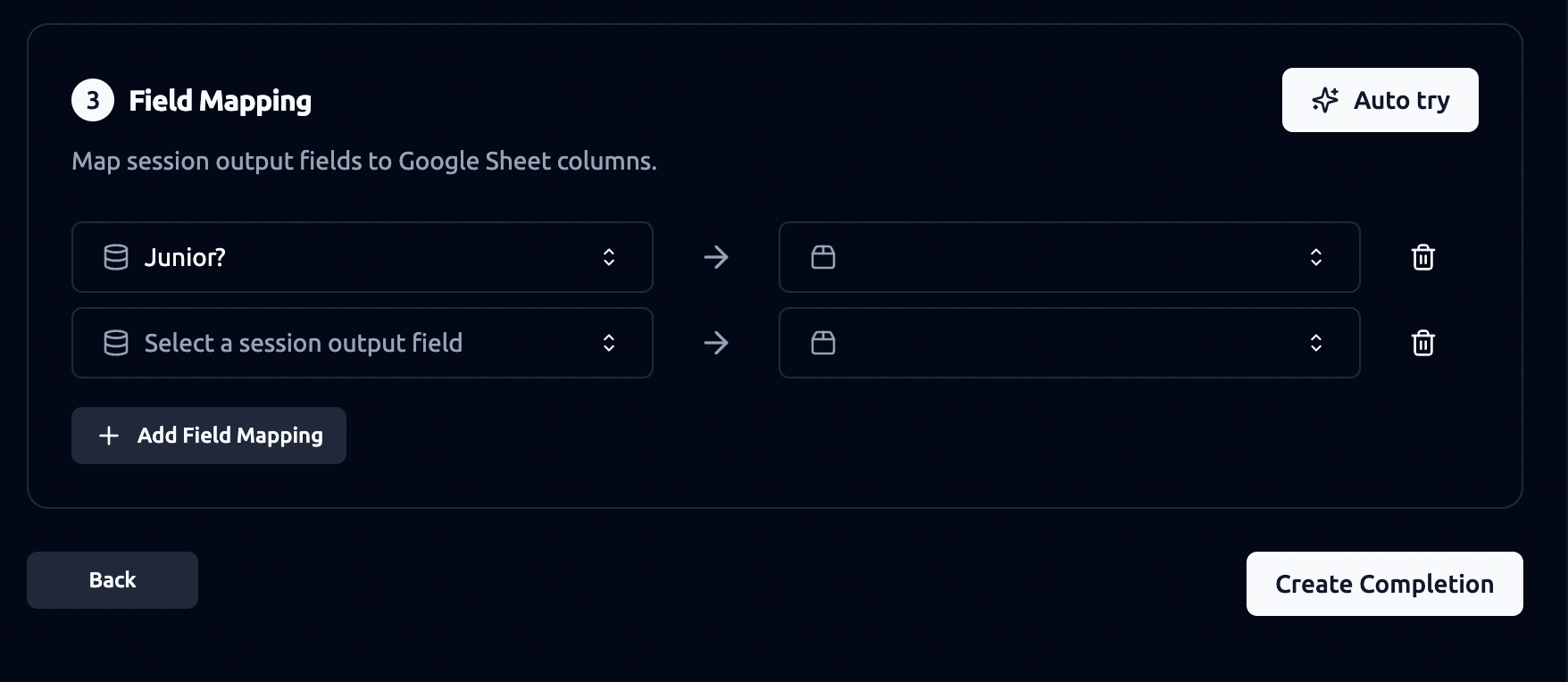Click the step 3 number badge
Viewport: 1568px width, 682px height.
[93, 100]
